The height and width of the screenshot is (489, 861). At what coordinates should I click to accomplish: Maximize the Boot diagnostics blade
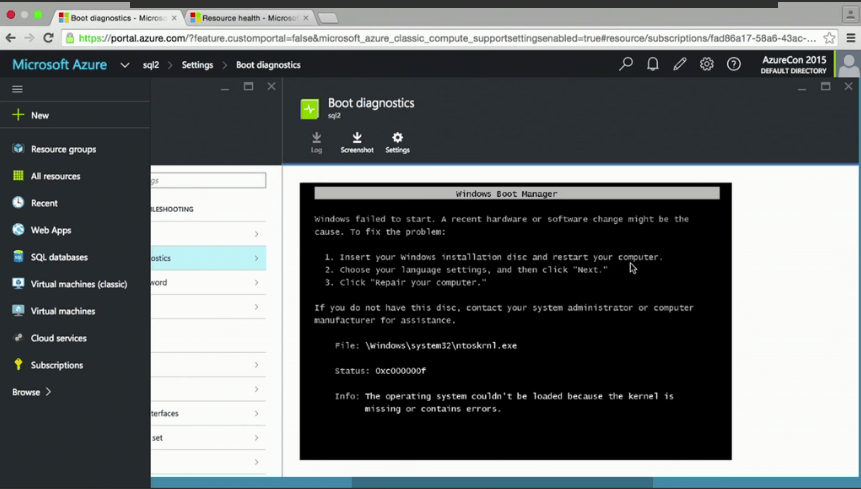[x=825, y=87]
